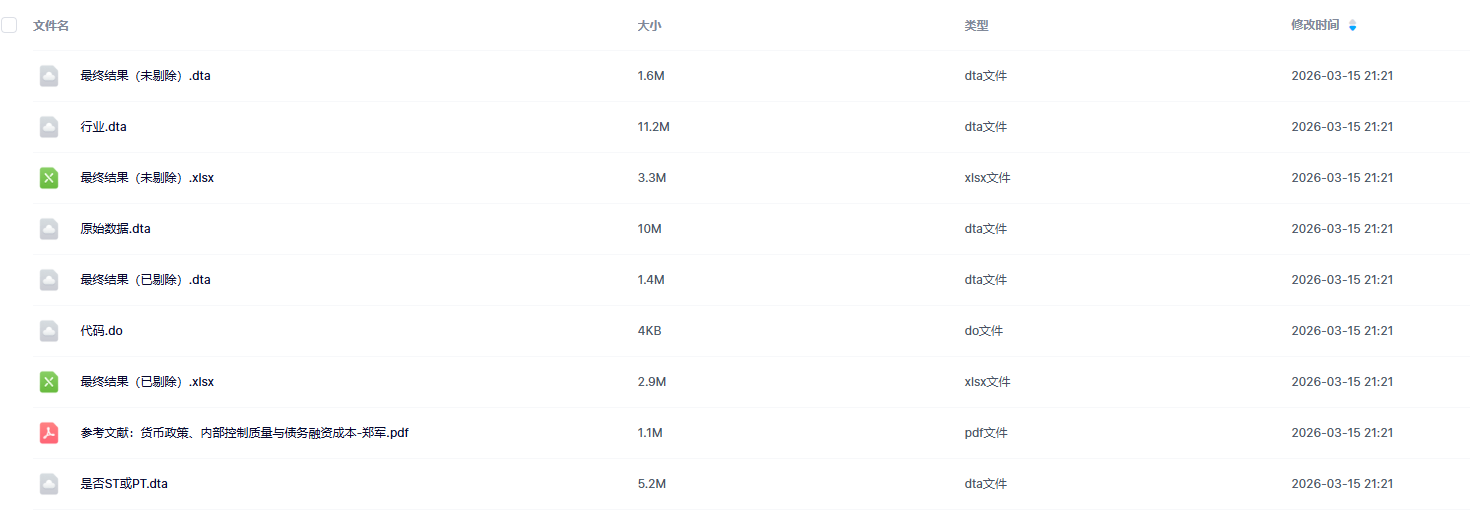The width and height of the screenshot is (1470, 514).
Task: Open 参考文献 PDF by its file name
Action: point(245,433)
